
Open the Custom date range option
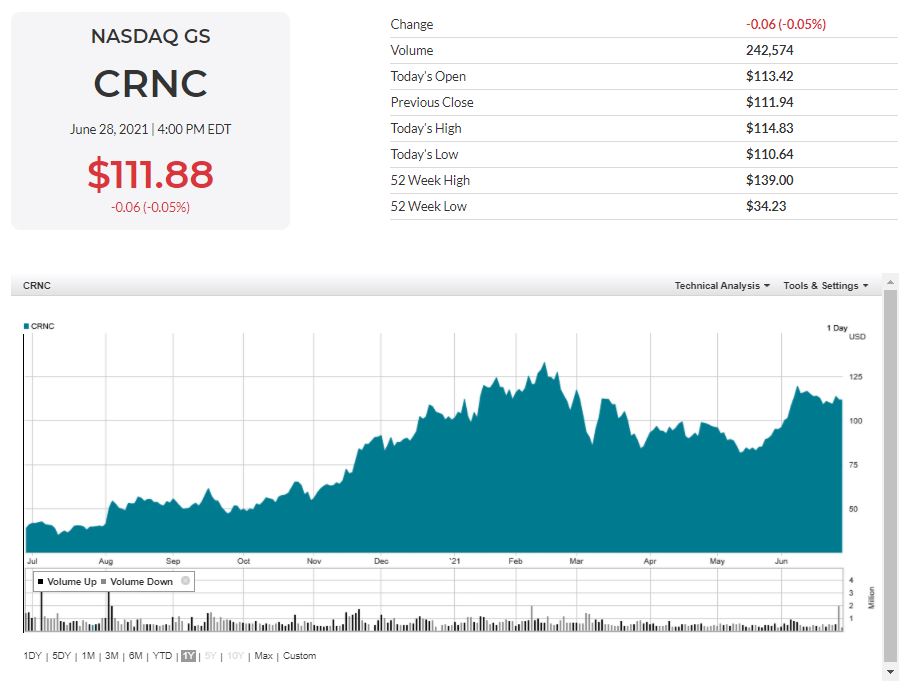[299, 656]
